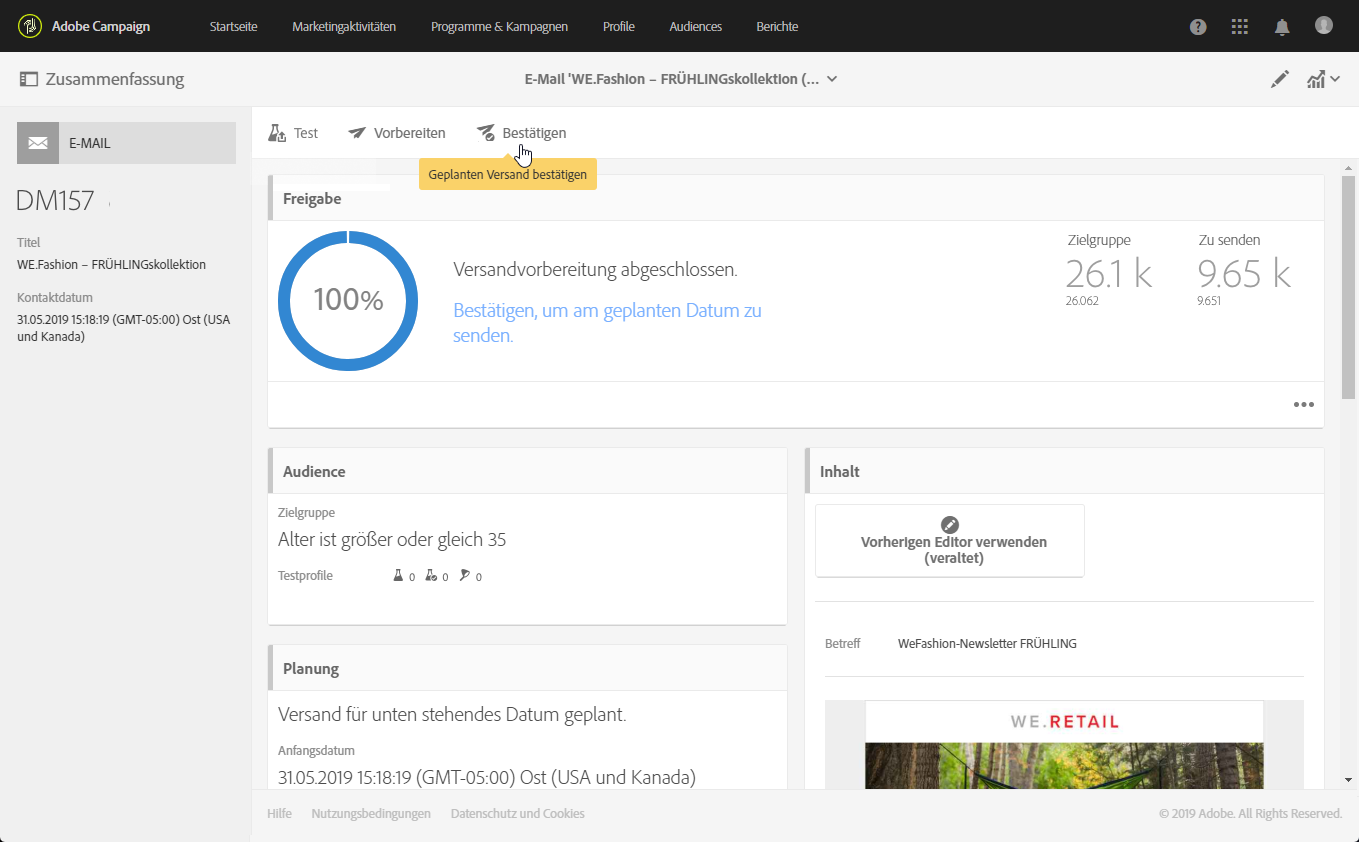Open Programme & Kampagnen menu
This screenshot has width=1359, height=842.
pyautogui.click(x=499, y=27)
